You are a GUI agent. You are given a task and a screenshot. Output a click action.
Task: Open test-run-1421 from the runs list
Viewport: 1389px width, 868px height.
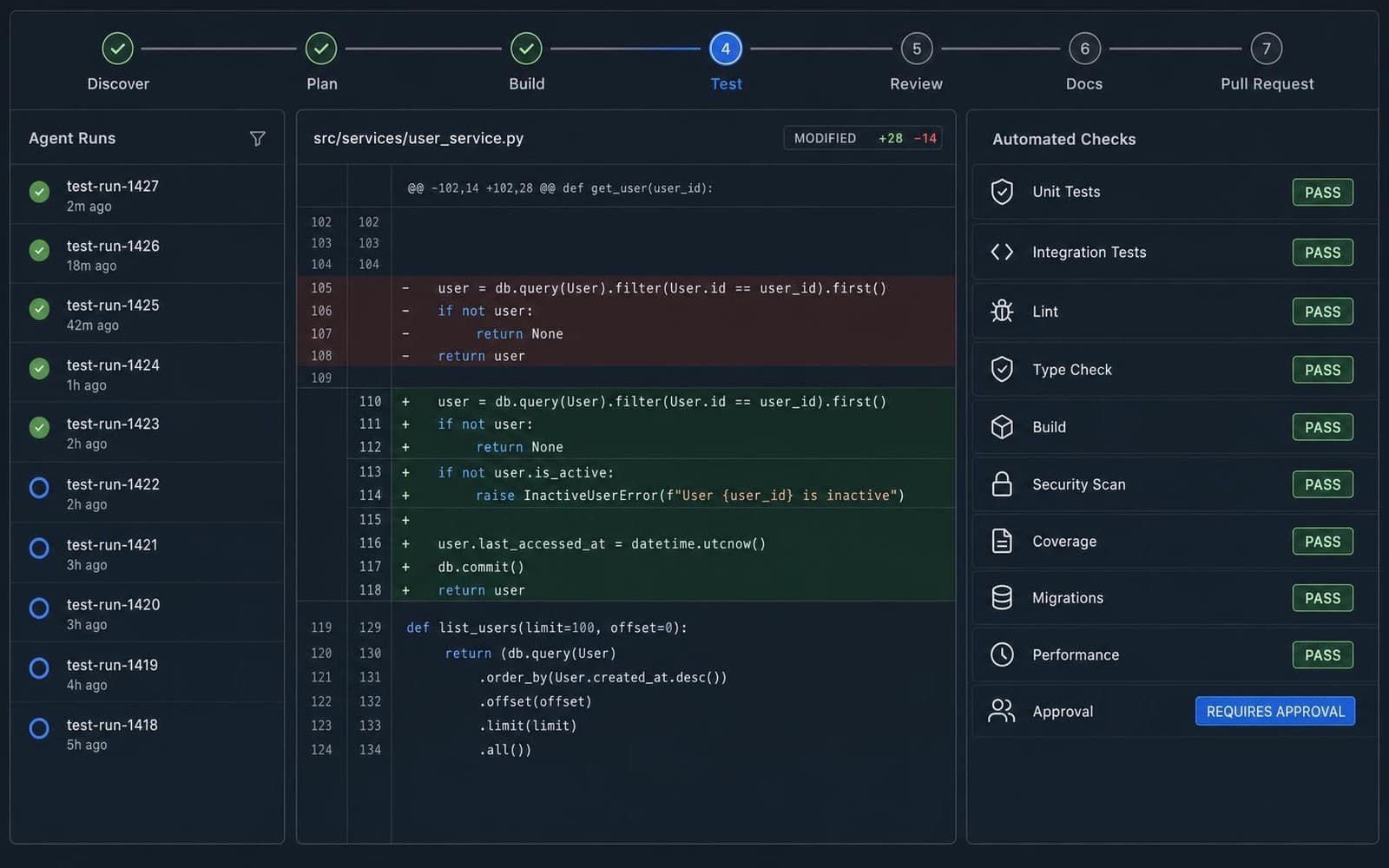tap(147, 554)
